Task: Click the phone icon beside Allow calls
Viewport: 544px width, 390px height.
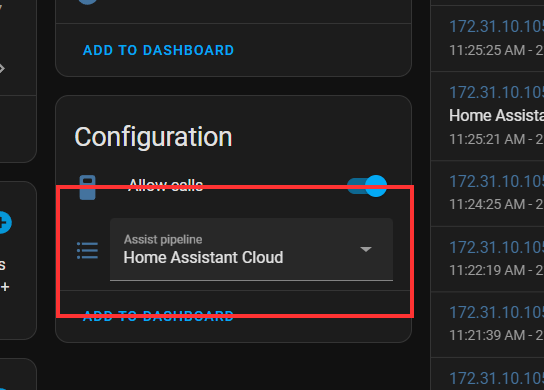Action: click(87, 187)
